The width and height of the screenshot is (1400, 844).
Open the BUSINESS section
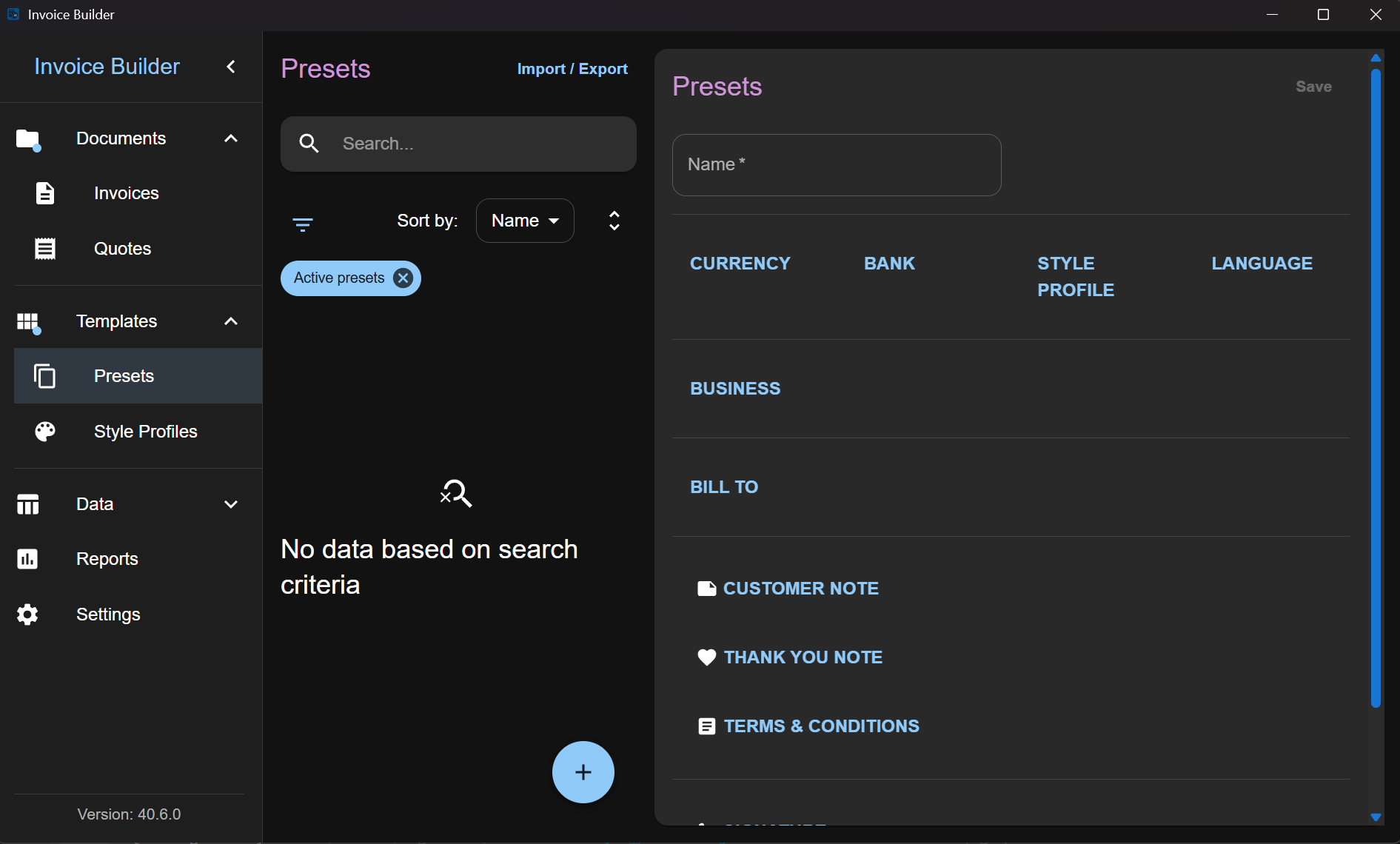[x=735, y=389]
